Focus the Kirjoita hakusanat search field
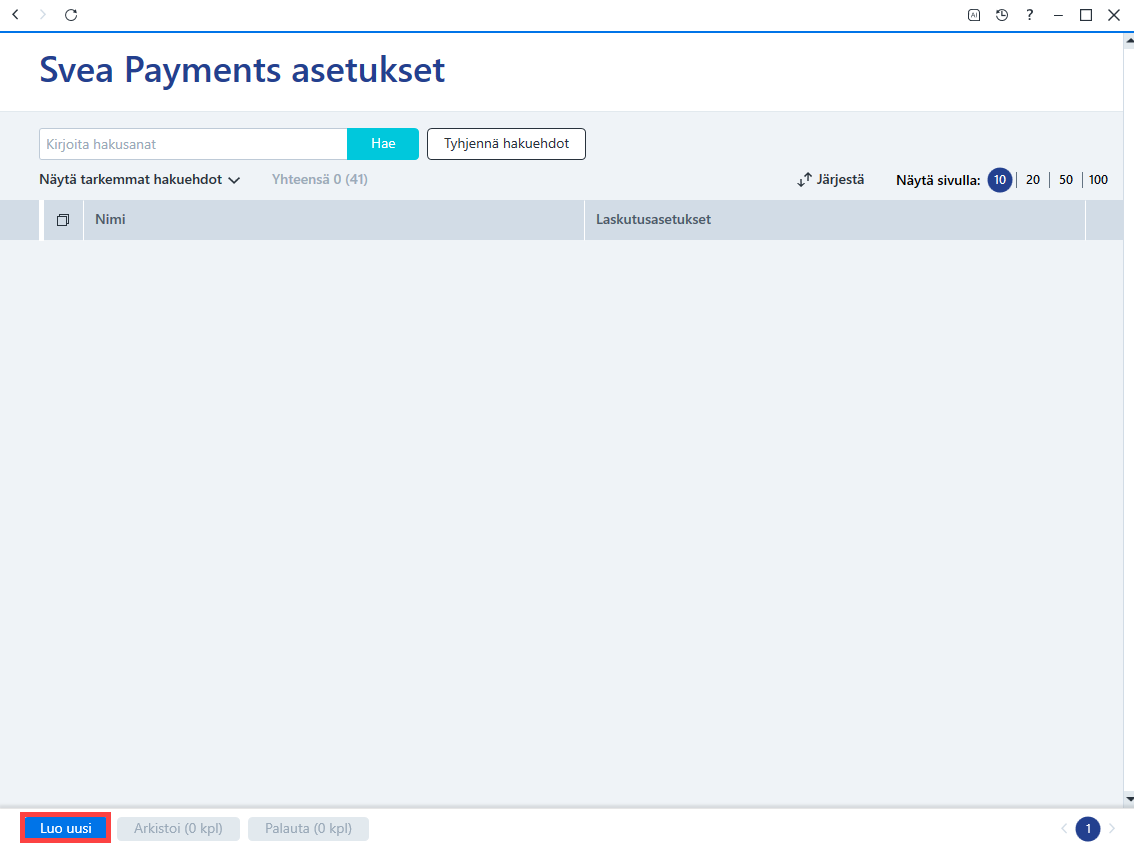The image size is (1134, 848). 193,144
